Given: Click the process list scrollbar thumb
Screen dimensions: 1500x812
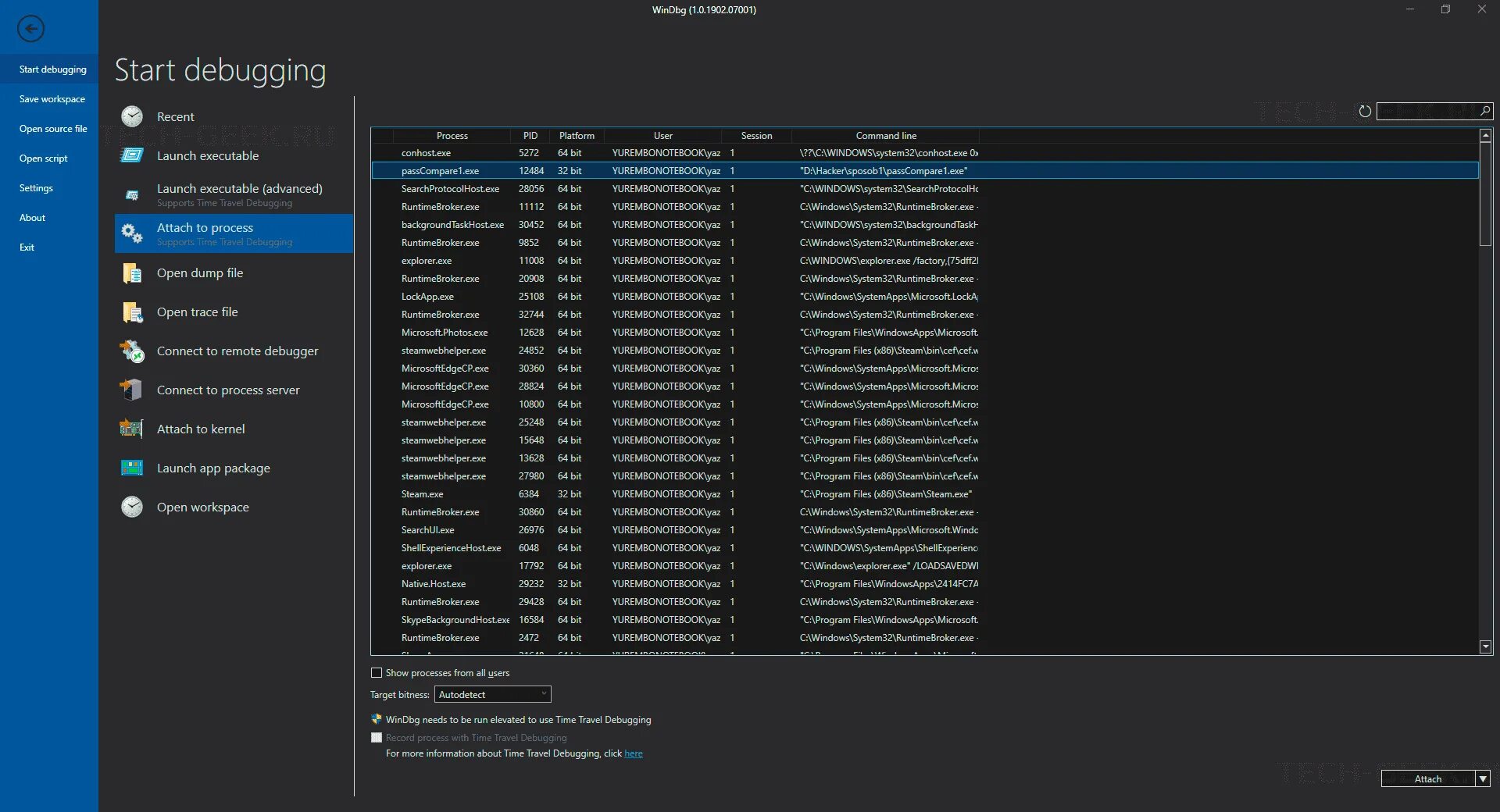Looking at the screenshot, I should 1486,194.
